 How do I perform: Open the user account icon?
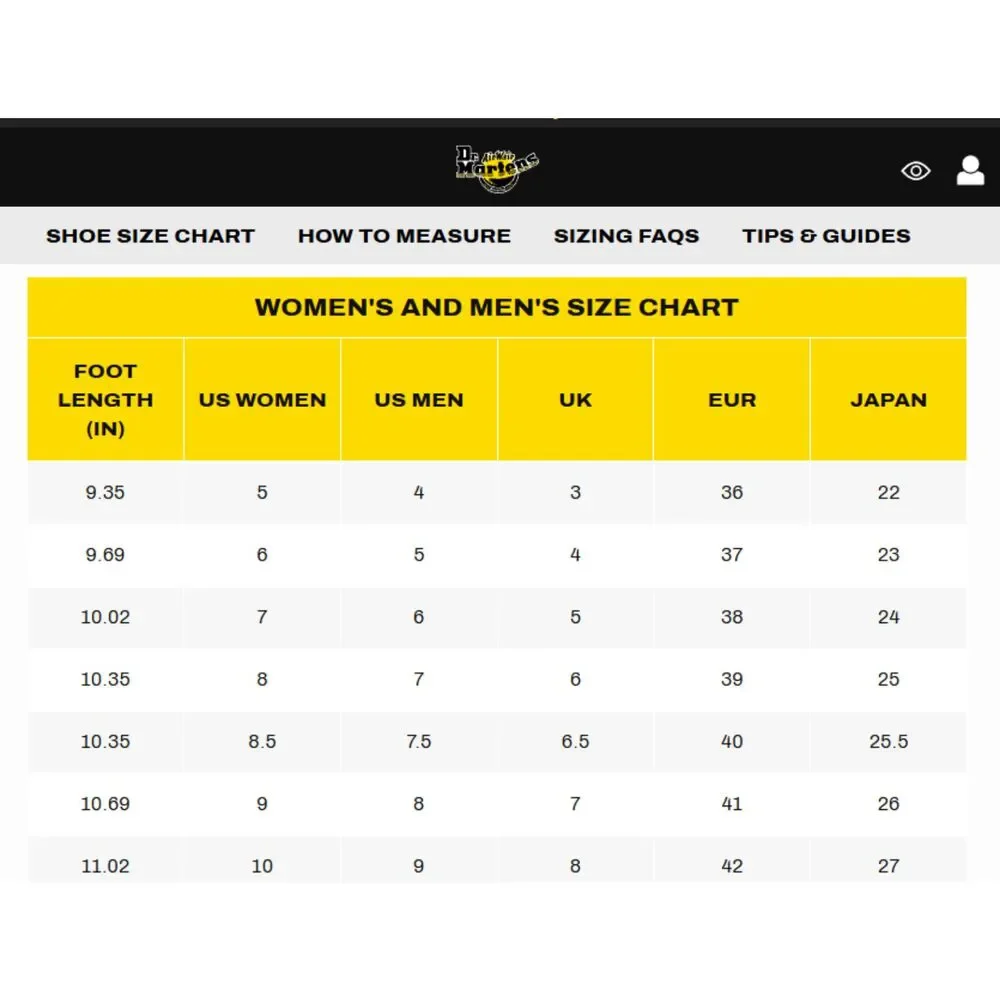click(970, 170)
